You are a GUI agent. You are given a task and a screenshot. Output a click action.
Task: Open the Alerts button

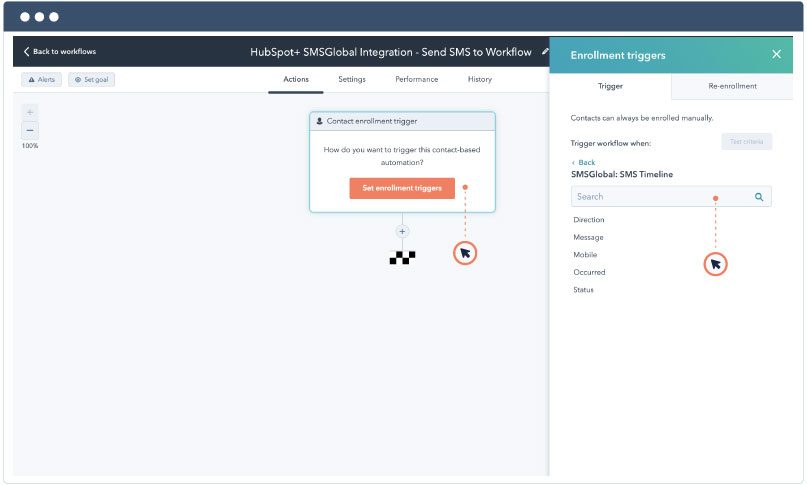click(41, 79)
